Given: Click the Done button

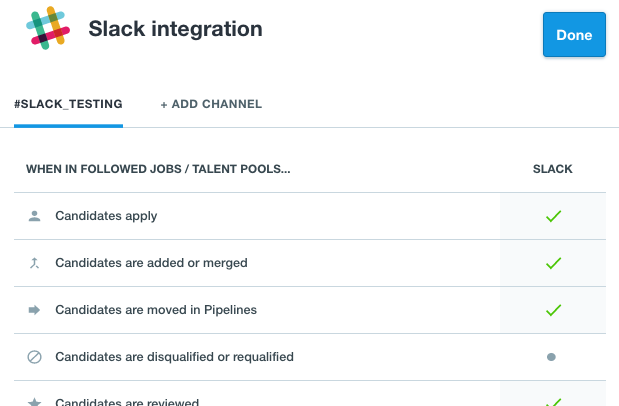Looking at the screenshot, I should (x=574, y=35).
